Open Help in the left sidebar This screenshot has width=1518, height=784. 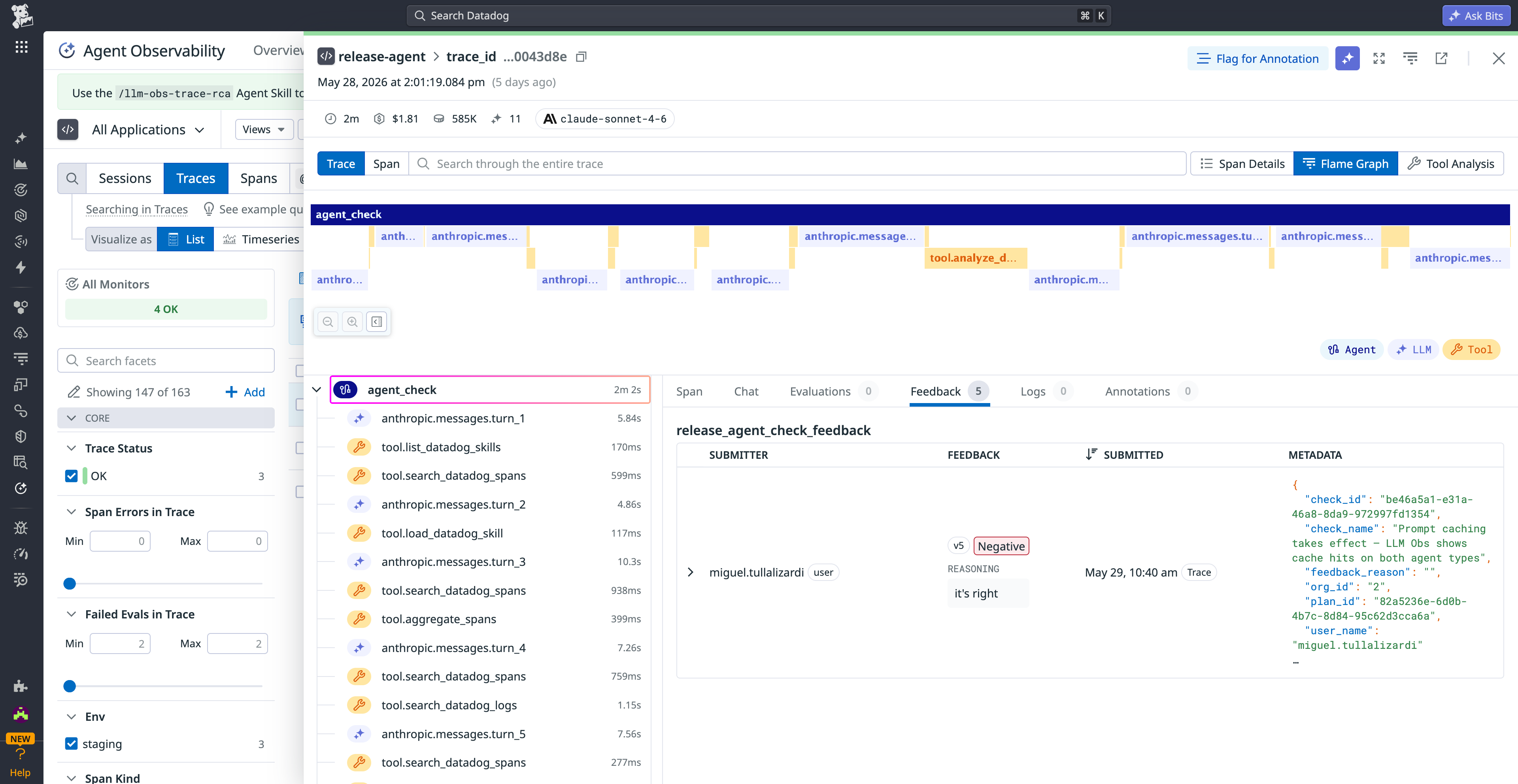[20, 762]
